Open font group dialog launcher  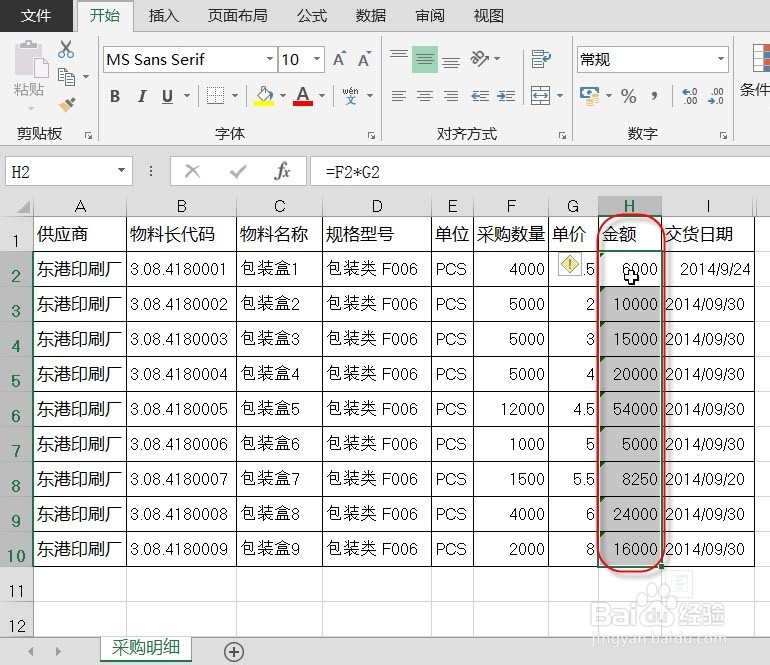(371, 136)
